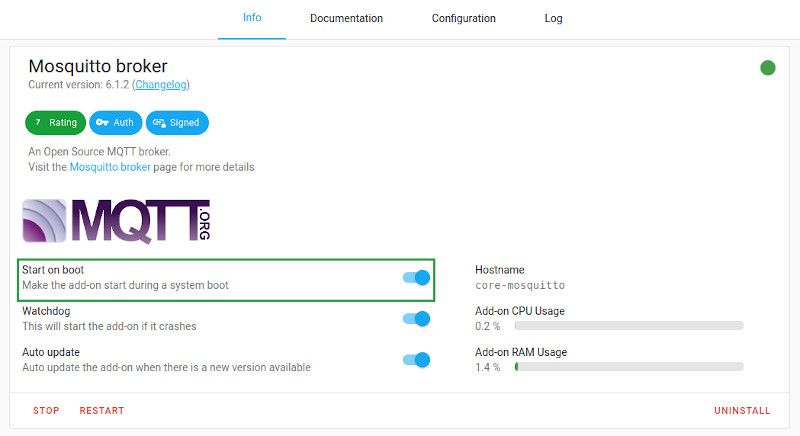Click the 'Add-on CPU Usage' label
Screen dimensions: 800x436
point(520,311)
